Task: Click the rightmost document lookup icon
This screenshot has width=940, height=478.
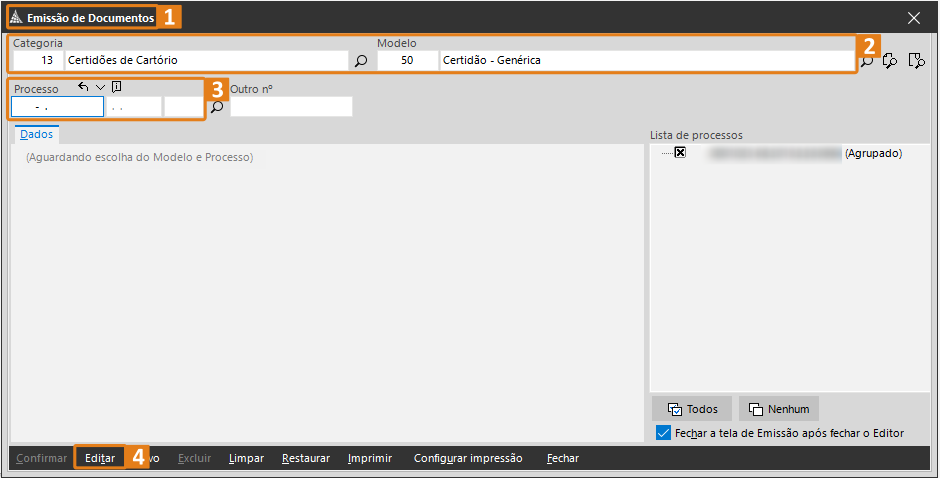Action: coord(916,61)
